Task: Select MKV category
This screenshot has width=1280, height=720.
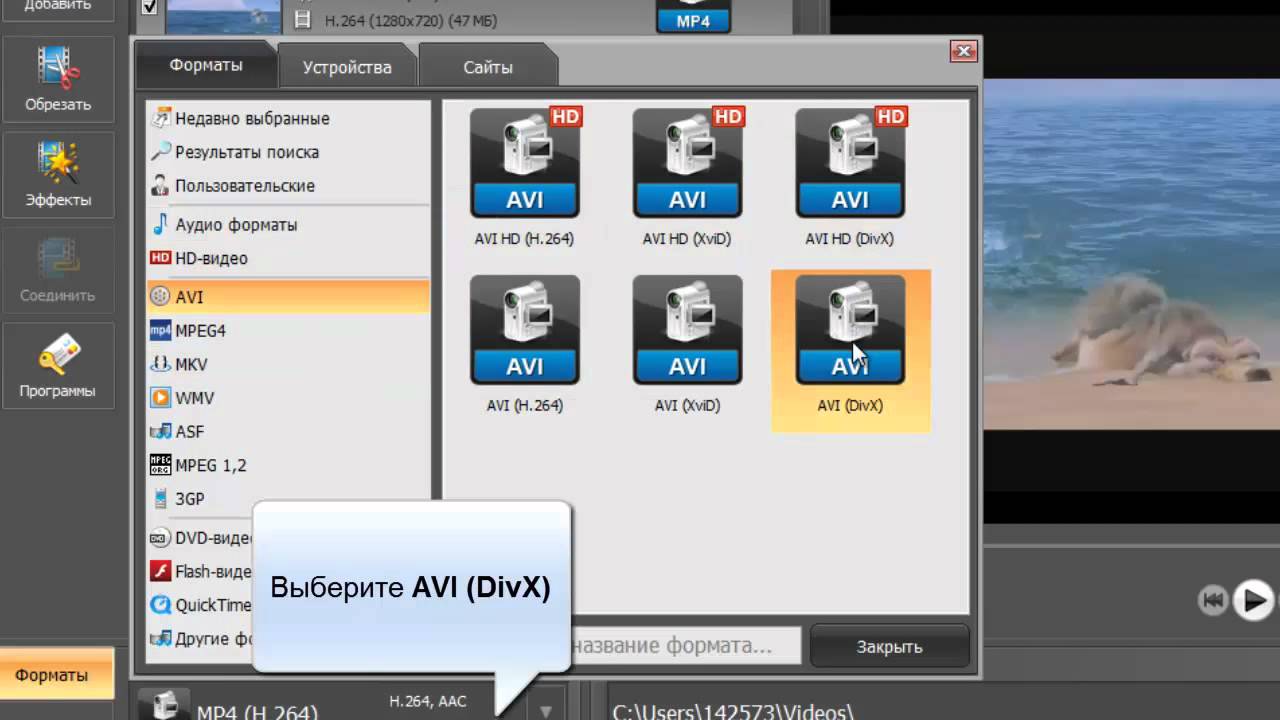Action: 289,365
